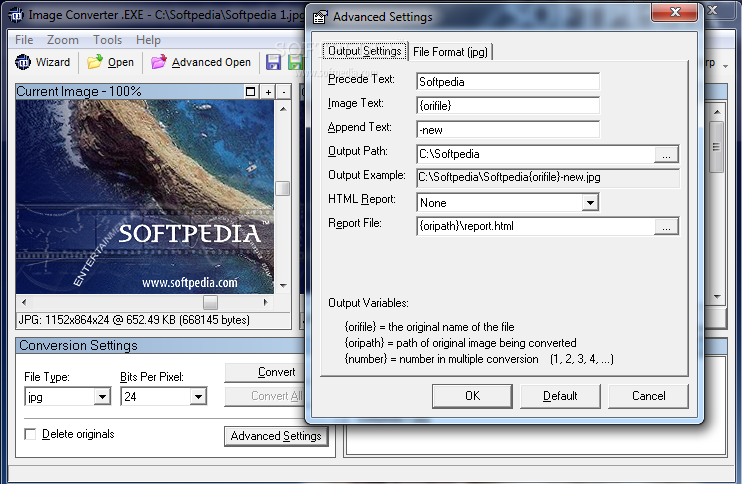Viewport: 742px width, 484px height.
Task: Click the Precede Text field
Action: coord(508,81)
